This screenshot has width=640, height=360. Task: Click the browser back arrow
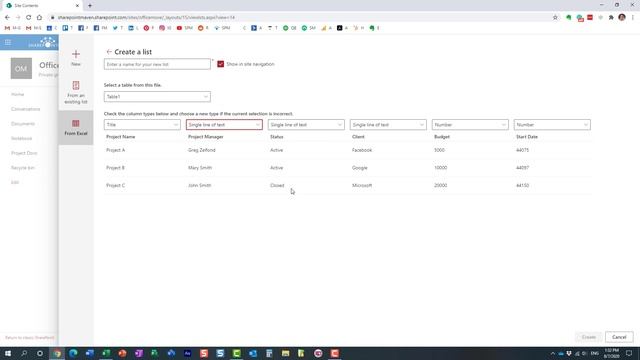tap(7, 18)
